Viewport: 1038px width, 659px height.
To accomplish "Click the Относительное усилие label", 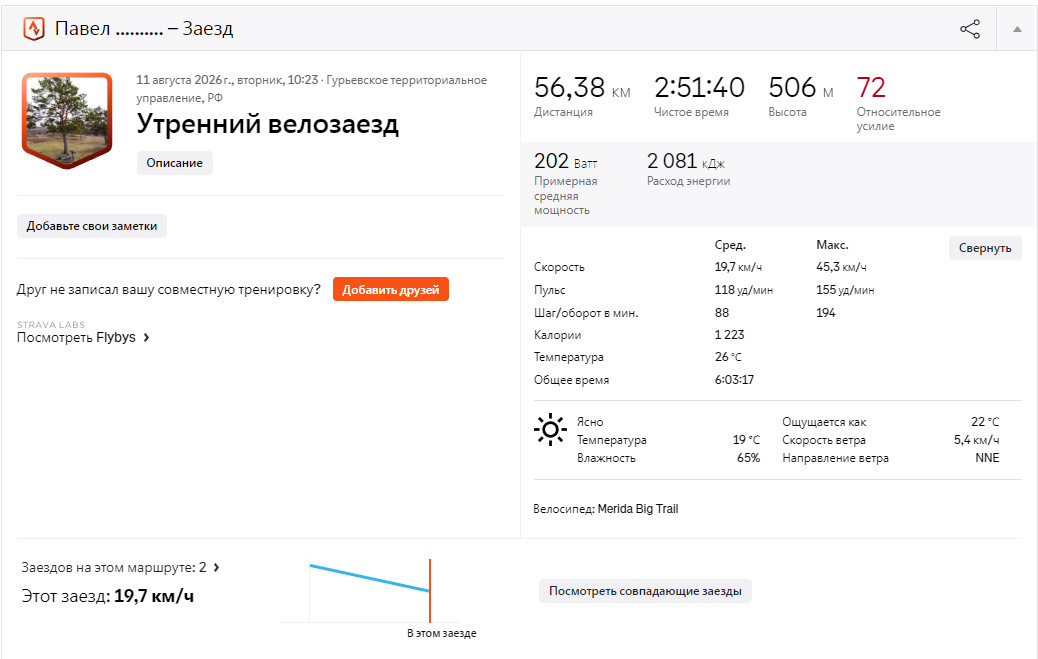I will [898, 119].
